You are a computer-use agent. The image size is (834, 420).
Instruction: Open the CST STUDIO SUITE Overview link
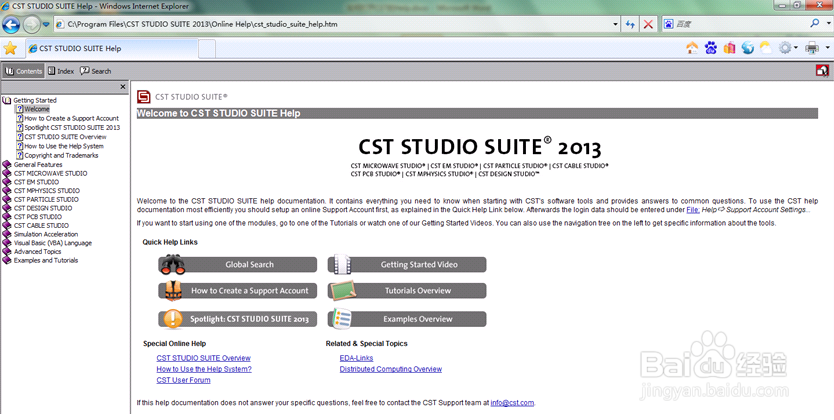click(204, 358)
